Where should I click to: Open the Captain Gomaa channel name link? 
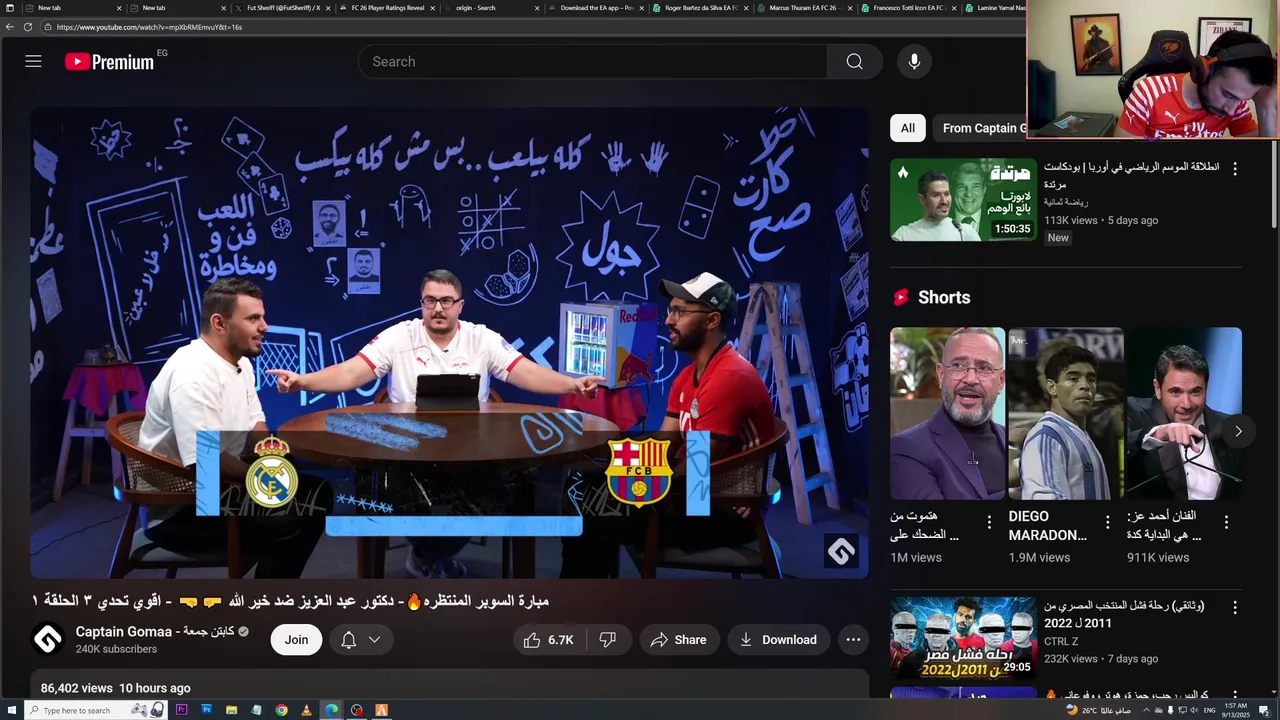(x=154, y=632)
